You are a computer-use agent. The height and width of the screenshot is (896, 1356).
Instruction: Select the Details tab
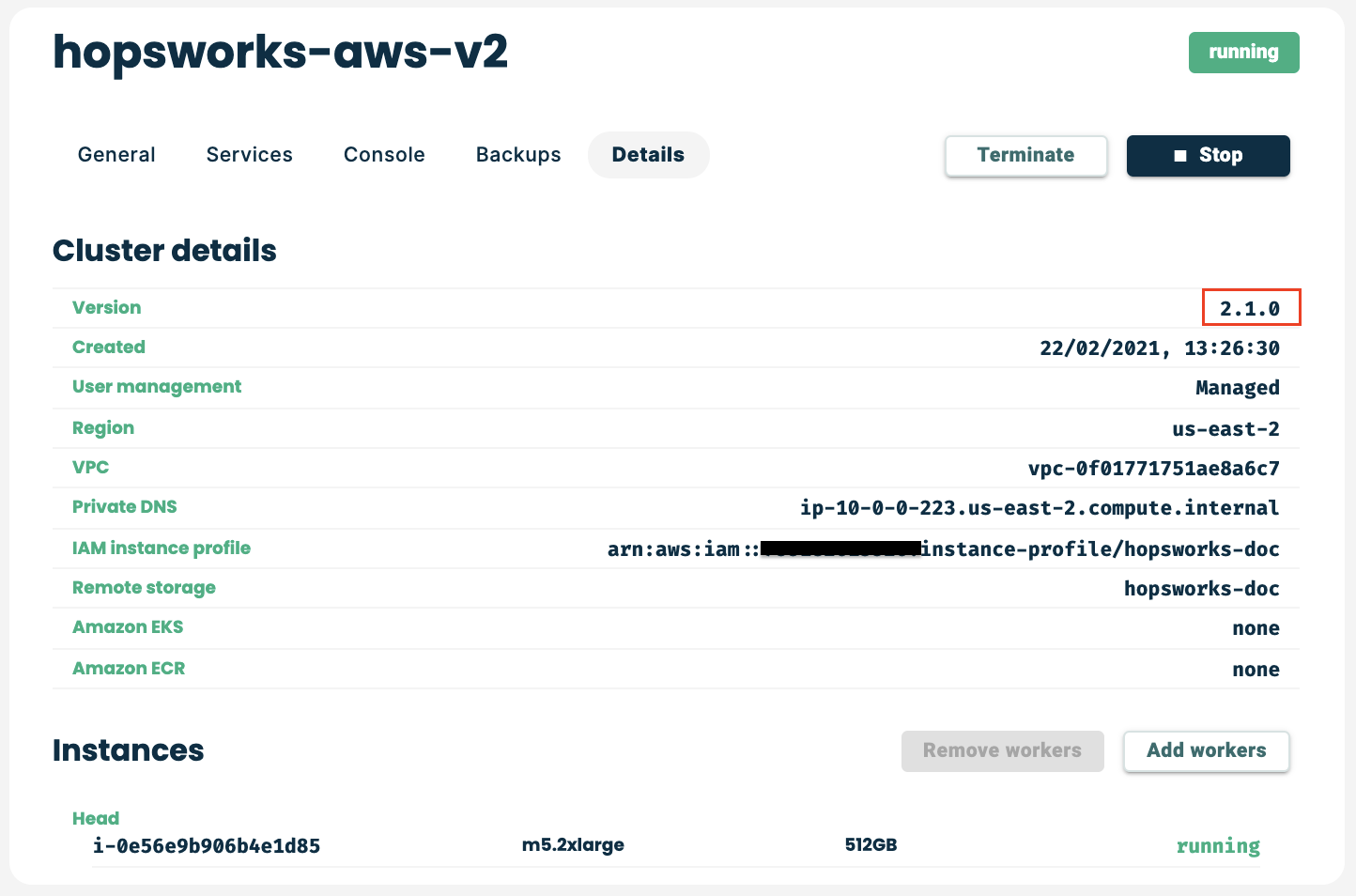[648, 155]
